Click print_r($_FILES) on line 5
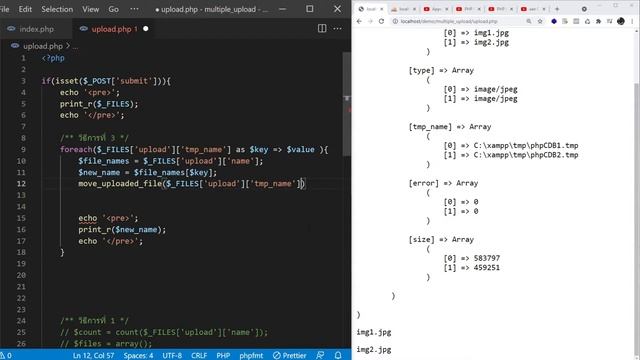The height and width of the screenshot is (360, 640). 99,104
